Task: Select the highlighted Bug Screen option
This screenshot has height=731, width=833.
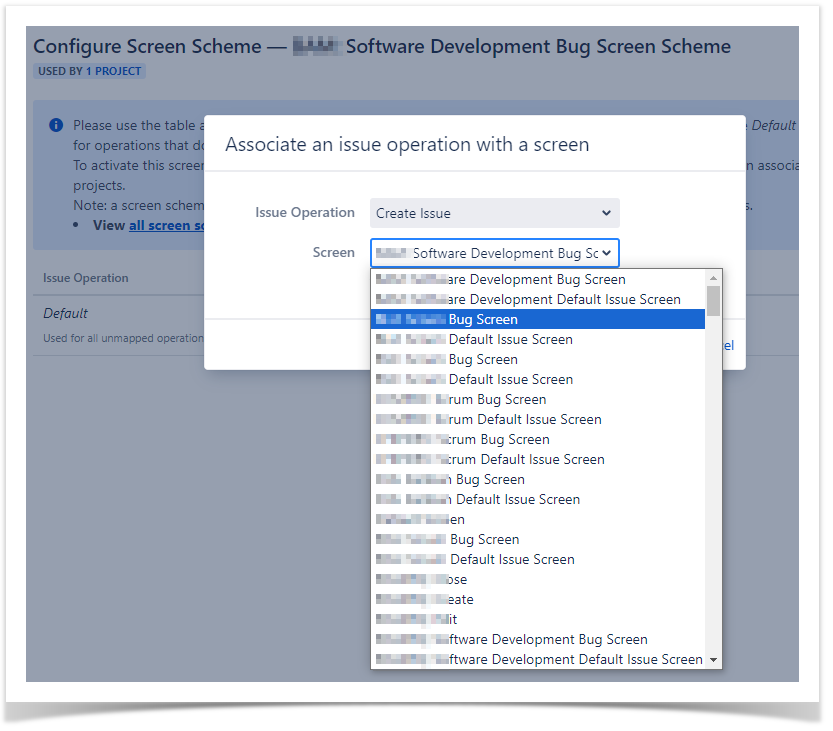Action: [x=538, y=319]
